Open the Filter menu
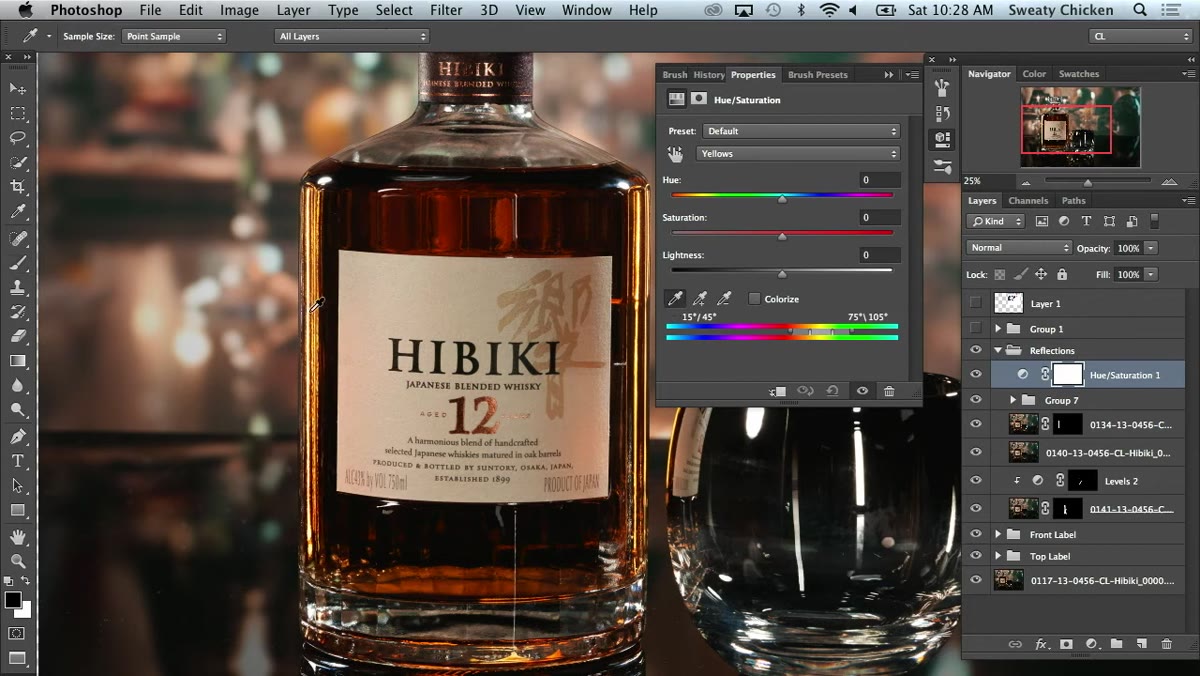Screen dimensions: 1200x676 (x=446, y=10)
